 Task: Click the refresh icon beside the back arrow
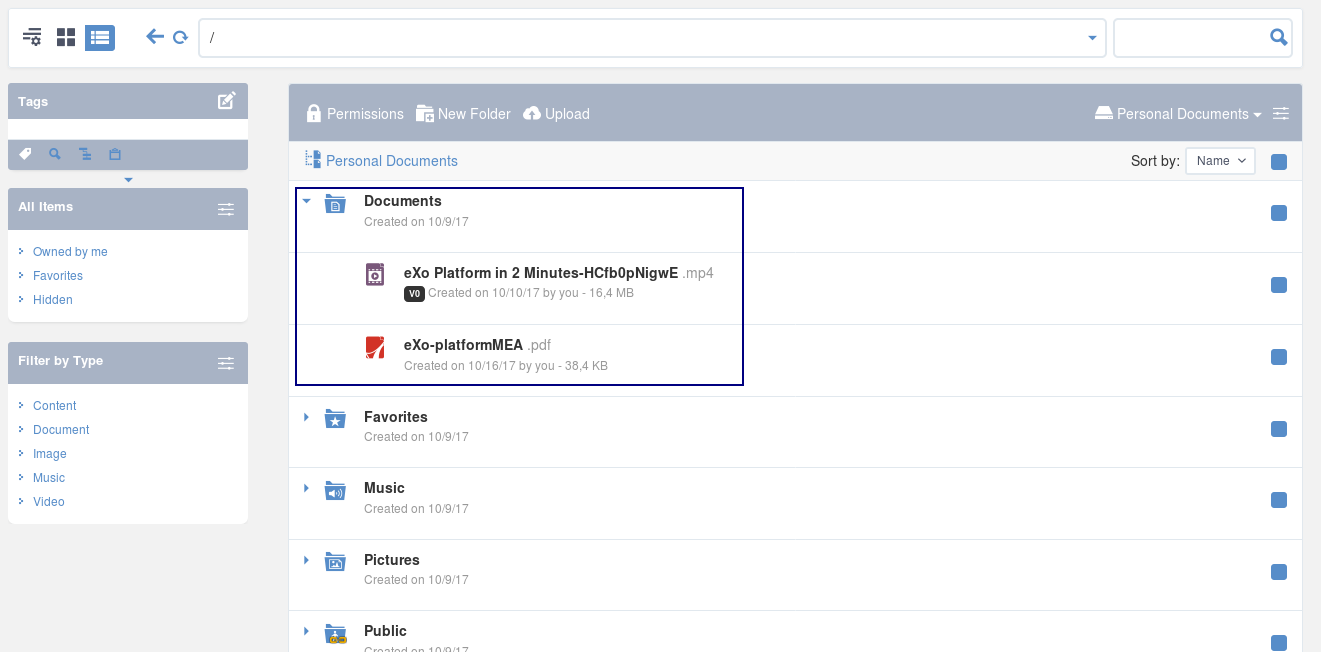pyautogui.click(x=180, y=38)
